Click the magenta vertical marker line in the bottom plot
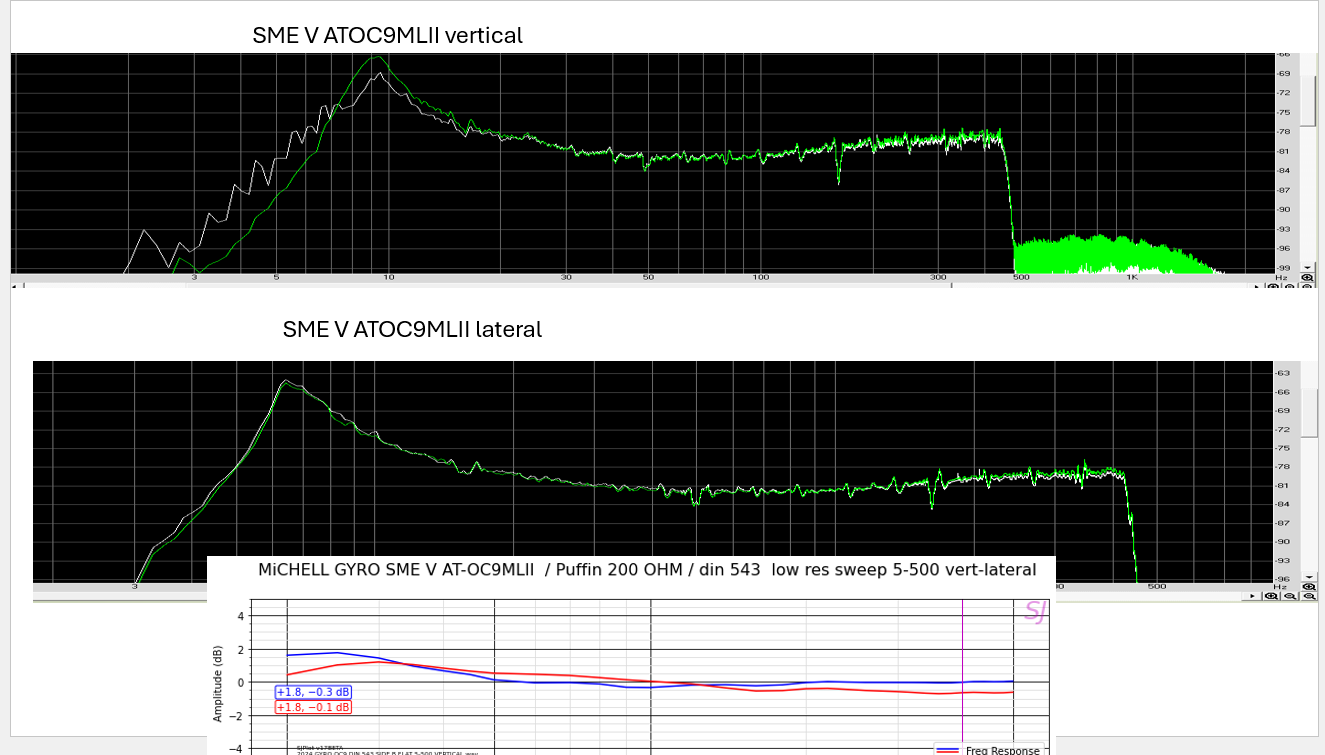The width and height of the screenshot is (1325, 755). tap(962, 670)
